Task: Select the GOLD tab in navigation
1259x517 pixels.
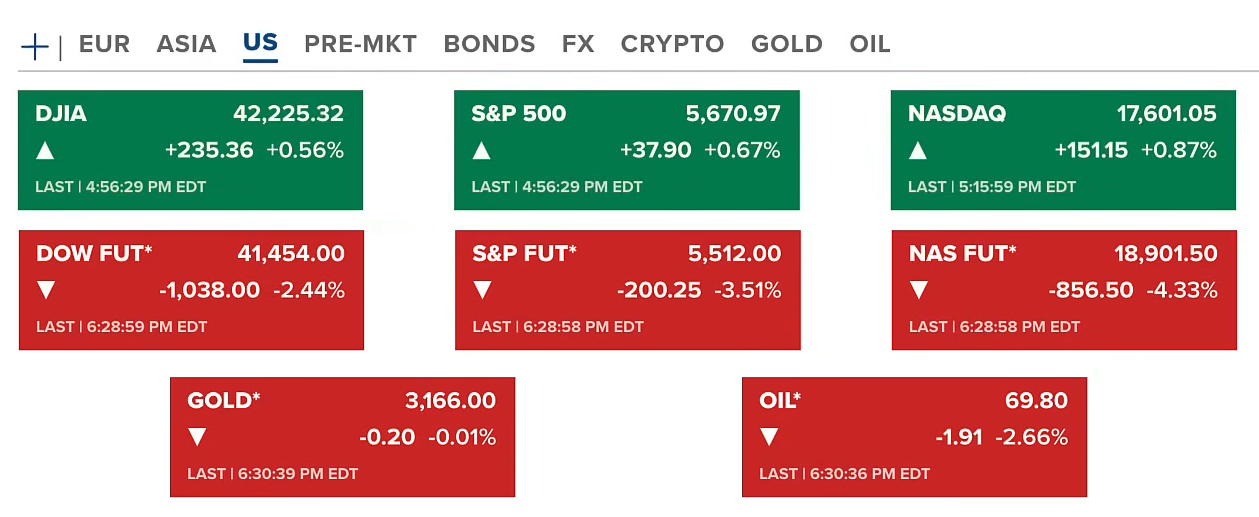Action: [786, 45]
